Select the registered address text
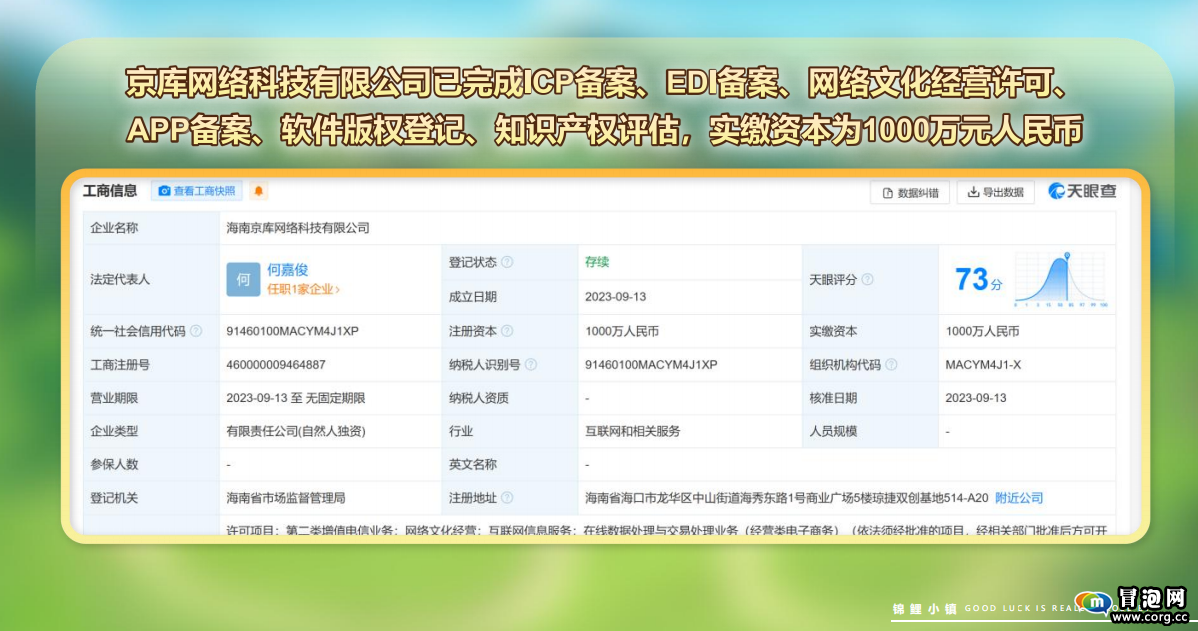Viewport: 1198px width, 631px height. [786, 497]
